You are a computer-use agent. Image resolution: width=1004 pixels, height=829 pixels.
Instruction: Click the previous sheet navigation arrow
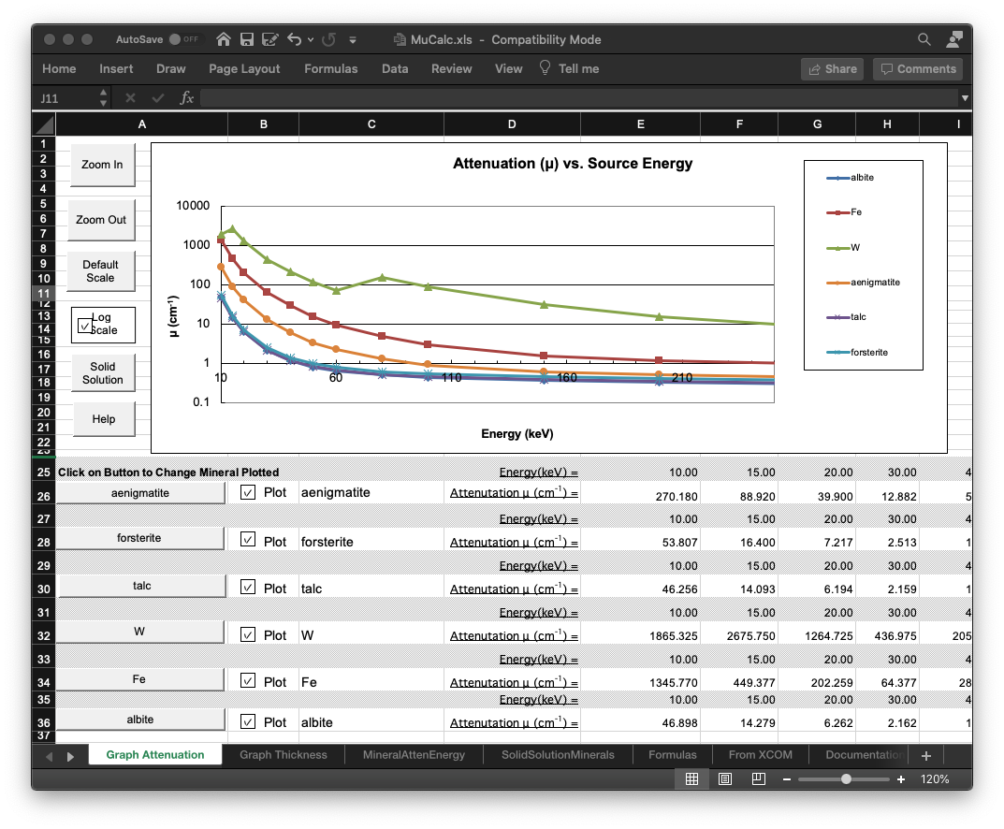pos(49,757)
